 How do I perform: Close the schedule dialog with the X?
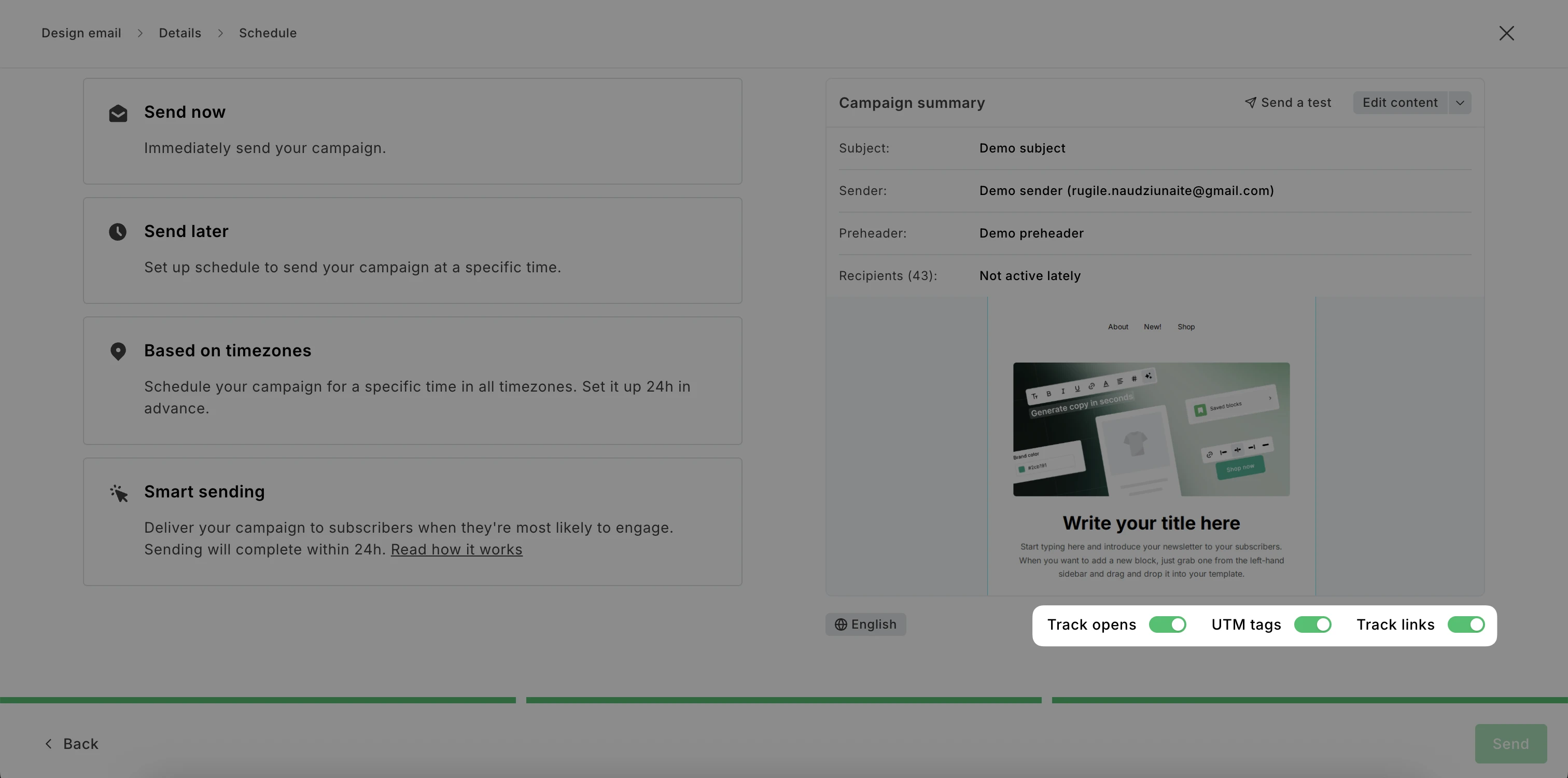1506,33
